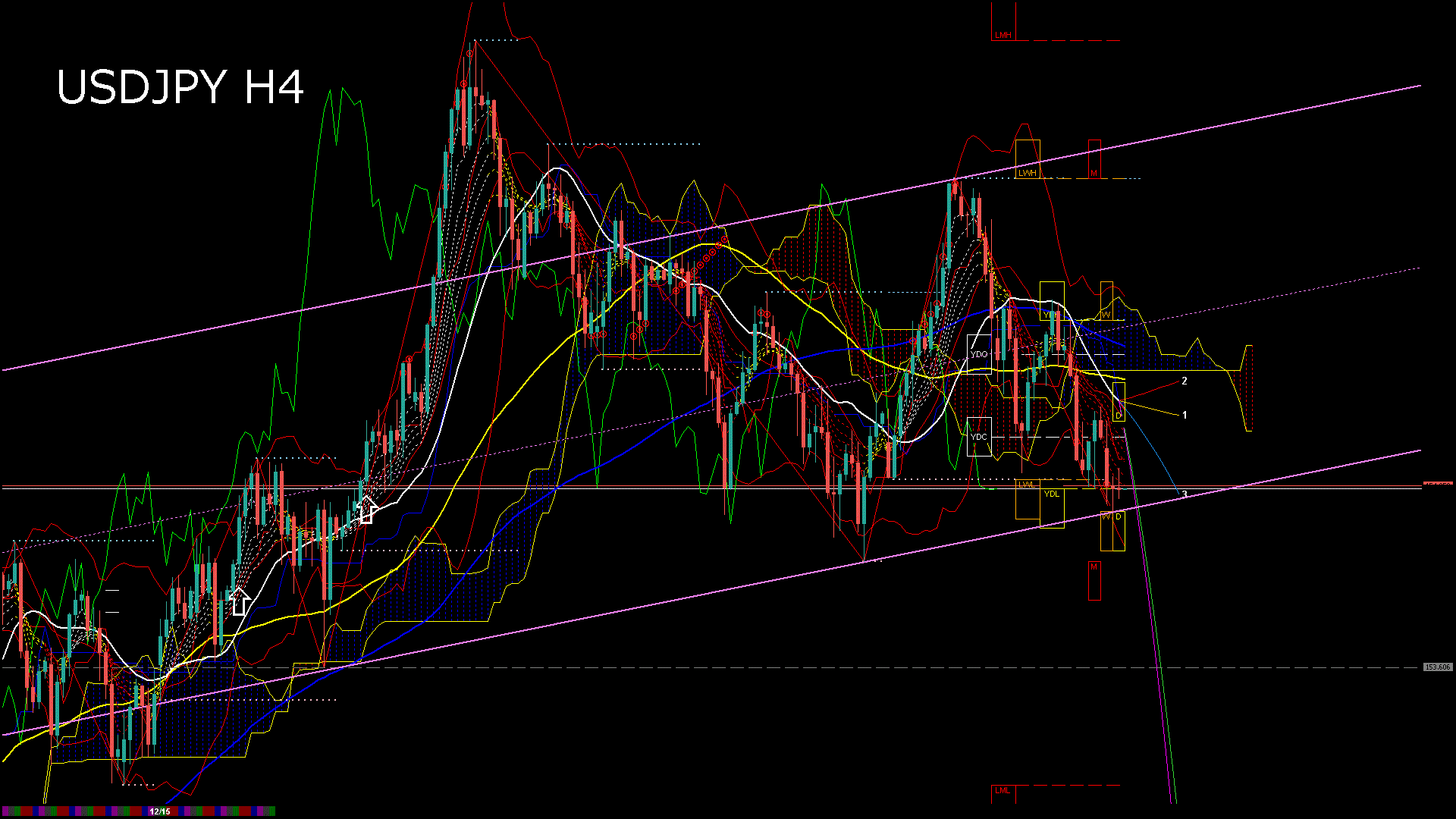Select the yellow D daily marker box
This screenshot has width=1456, height=819.
coord(1118,415)
